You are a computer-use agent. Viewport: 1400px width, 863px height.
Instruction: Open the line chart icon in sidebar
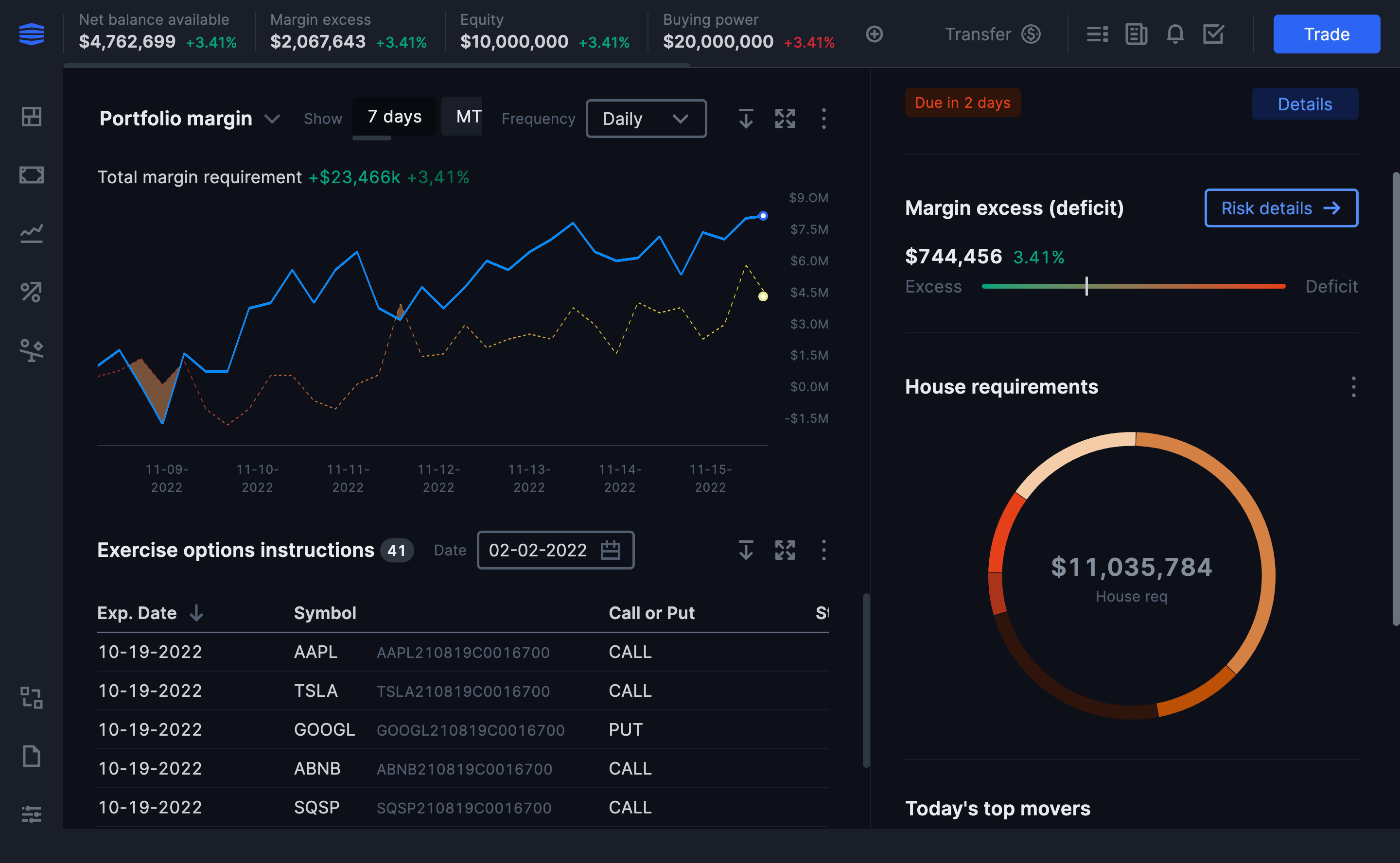coord(32,233)
